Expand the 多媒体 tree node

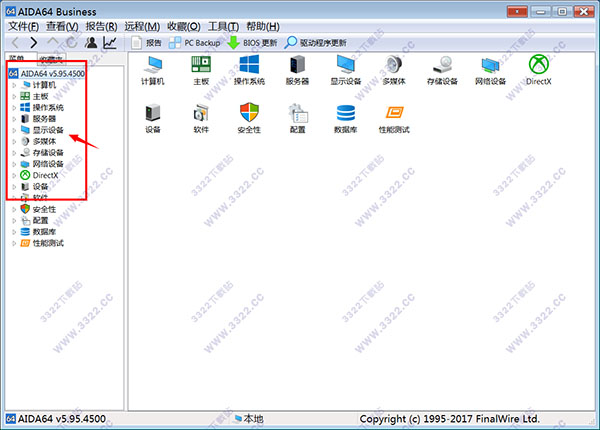tap(14, 142)
